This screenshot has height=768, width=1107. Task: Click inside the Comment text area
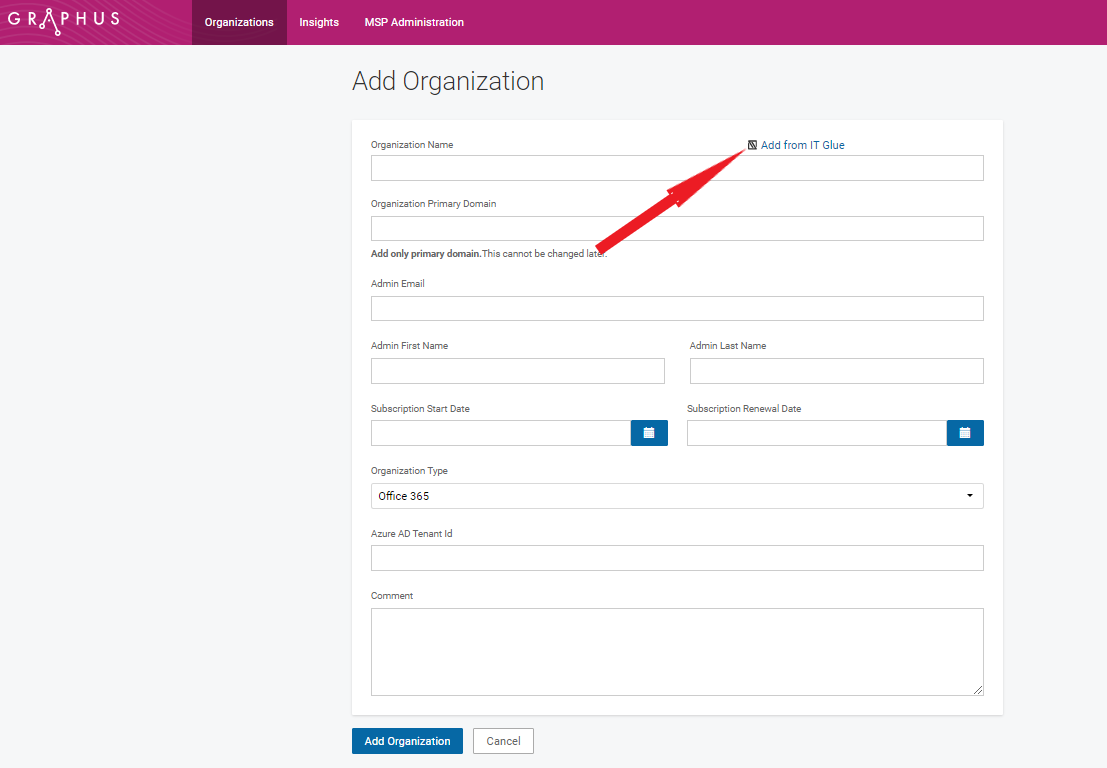point(677,652)
